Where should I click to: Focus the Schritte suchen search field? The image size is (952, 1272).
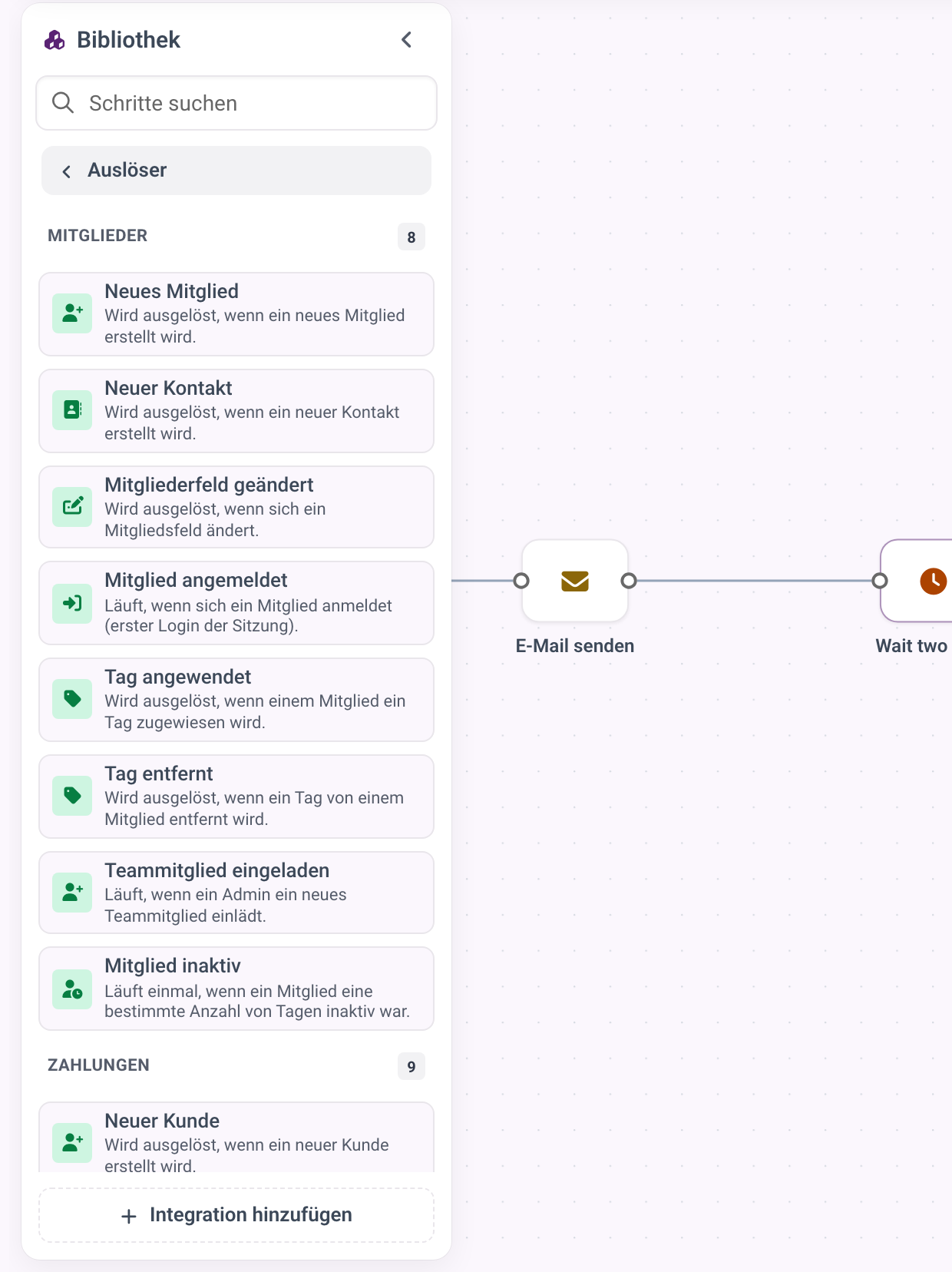[x=236, y=103]
